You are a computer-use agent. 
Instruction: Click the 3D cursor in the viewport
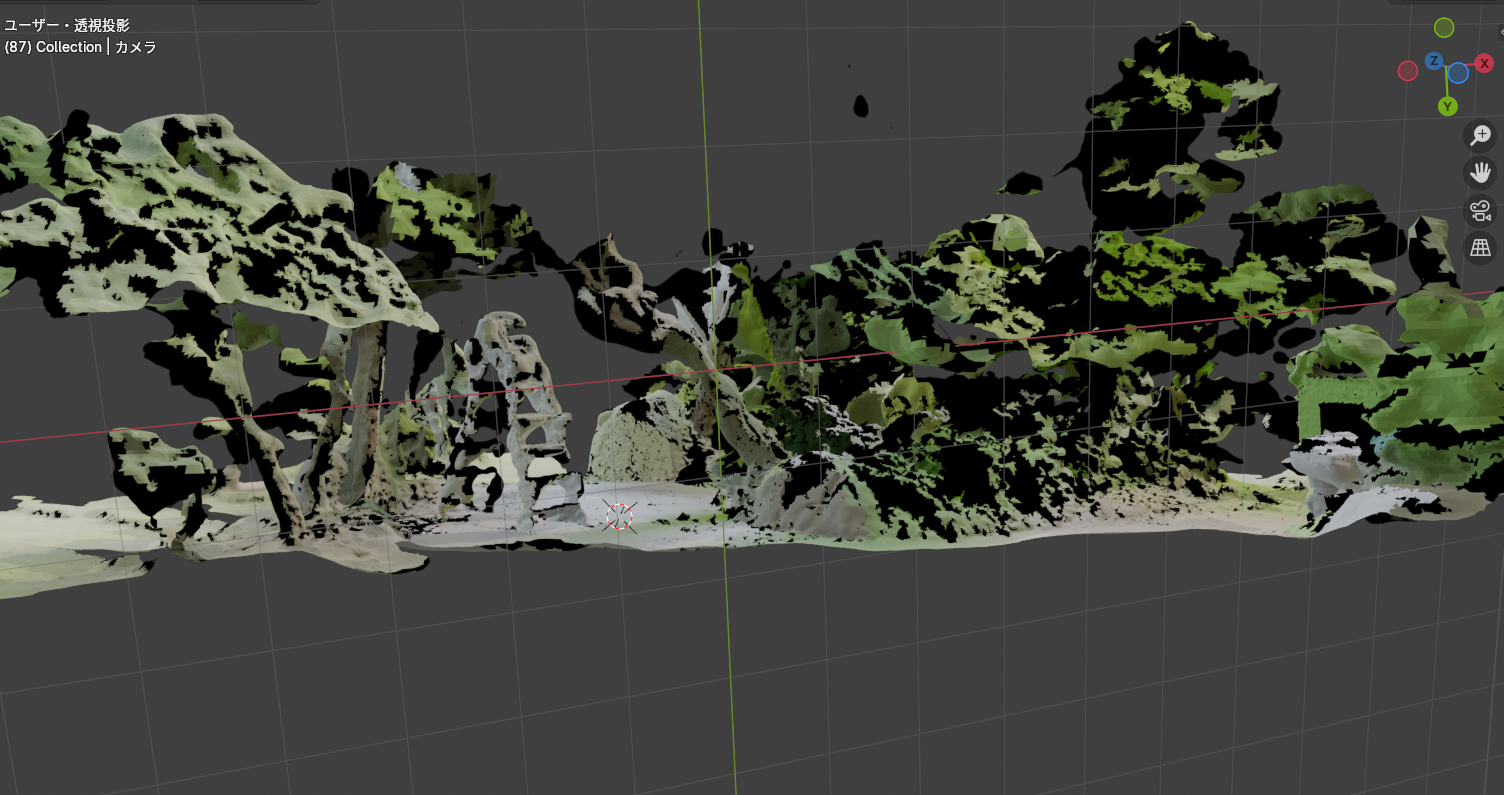[620, 516]
